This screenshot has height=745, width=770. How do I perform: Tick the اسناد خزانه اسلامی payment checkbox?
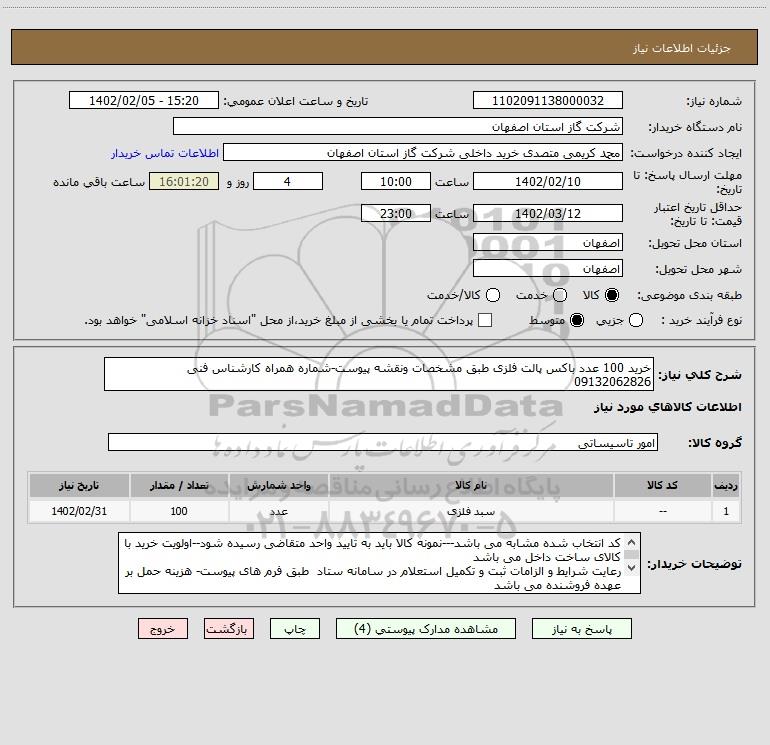click(x=485, y=320)
